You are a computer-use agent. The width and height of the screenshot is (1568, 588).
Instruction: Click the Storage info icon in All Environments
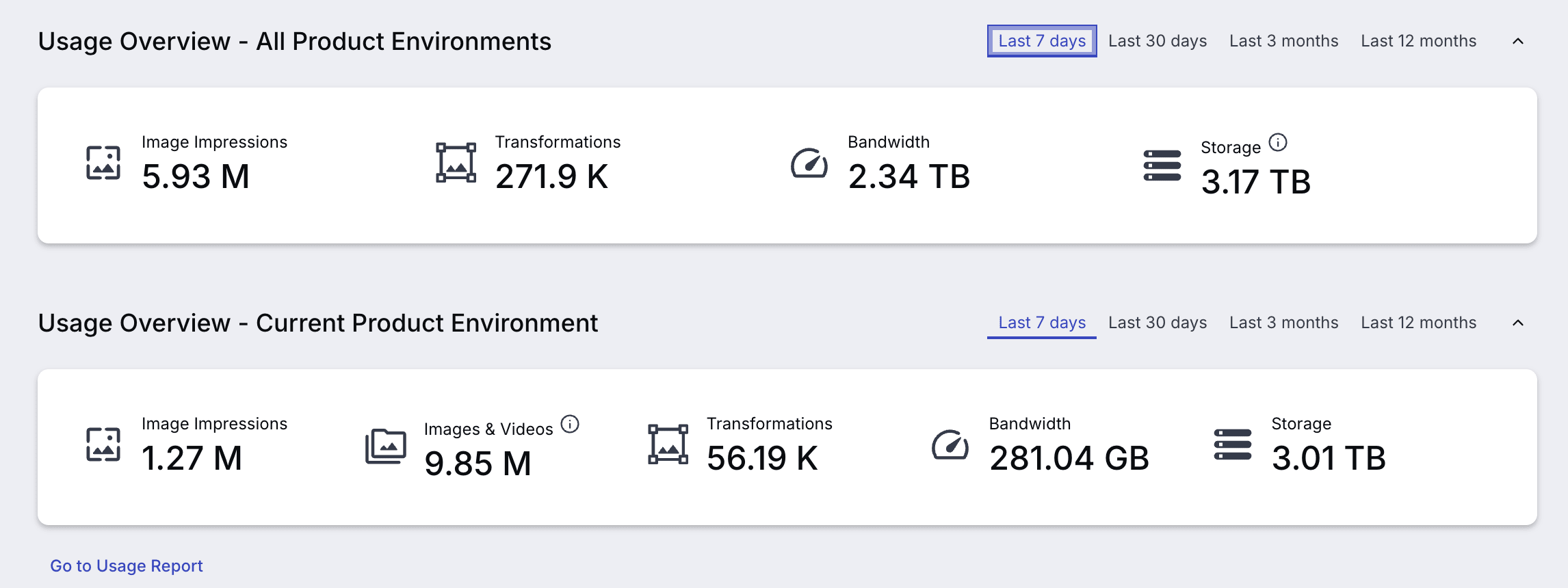[x=1277, y=142]
